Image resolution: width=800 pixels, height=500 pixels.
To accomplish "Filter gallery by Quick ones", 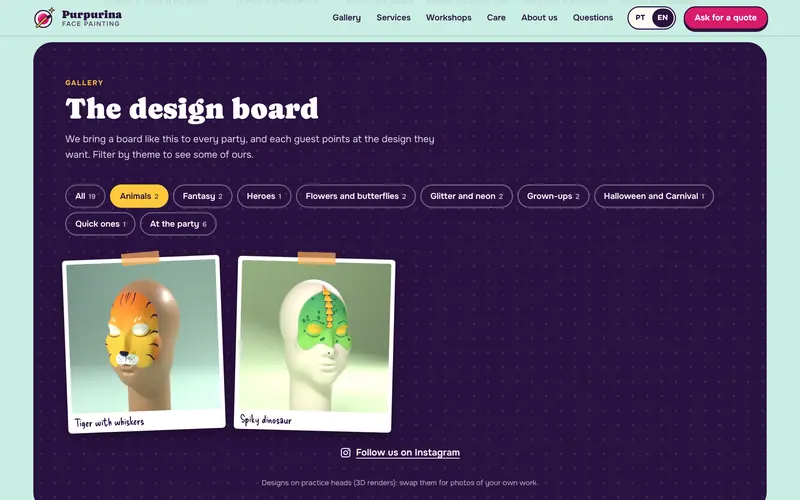I will 100,224.
